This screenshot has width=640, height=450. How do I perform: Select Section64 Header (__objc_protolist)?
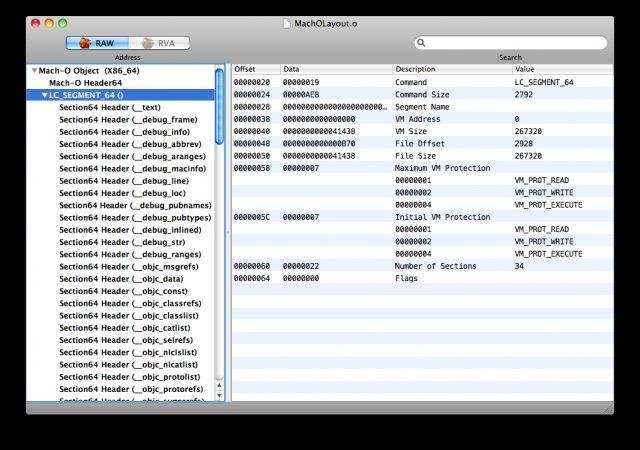point(129,377)
